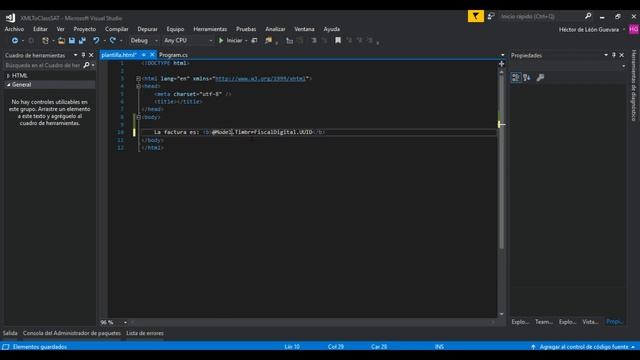Viewport: 640px width, 360px height.
Task: Collapse the body tag code region
Action: click(138, 117)
